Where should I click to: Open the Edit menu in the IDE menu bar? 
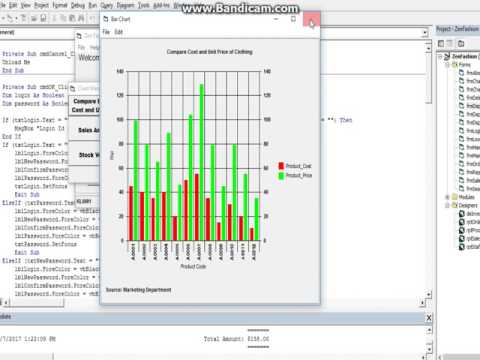click(x=13, y=5)
